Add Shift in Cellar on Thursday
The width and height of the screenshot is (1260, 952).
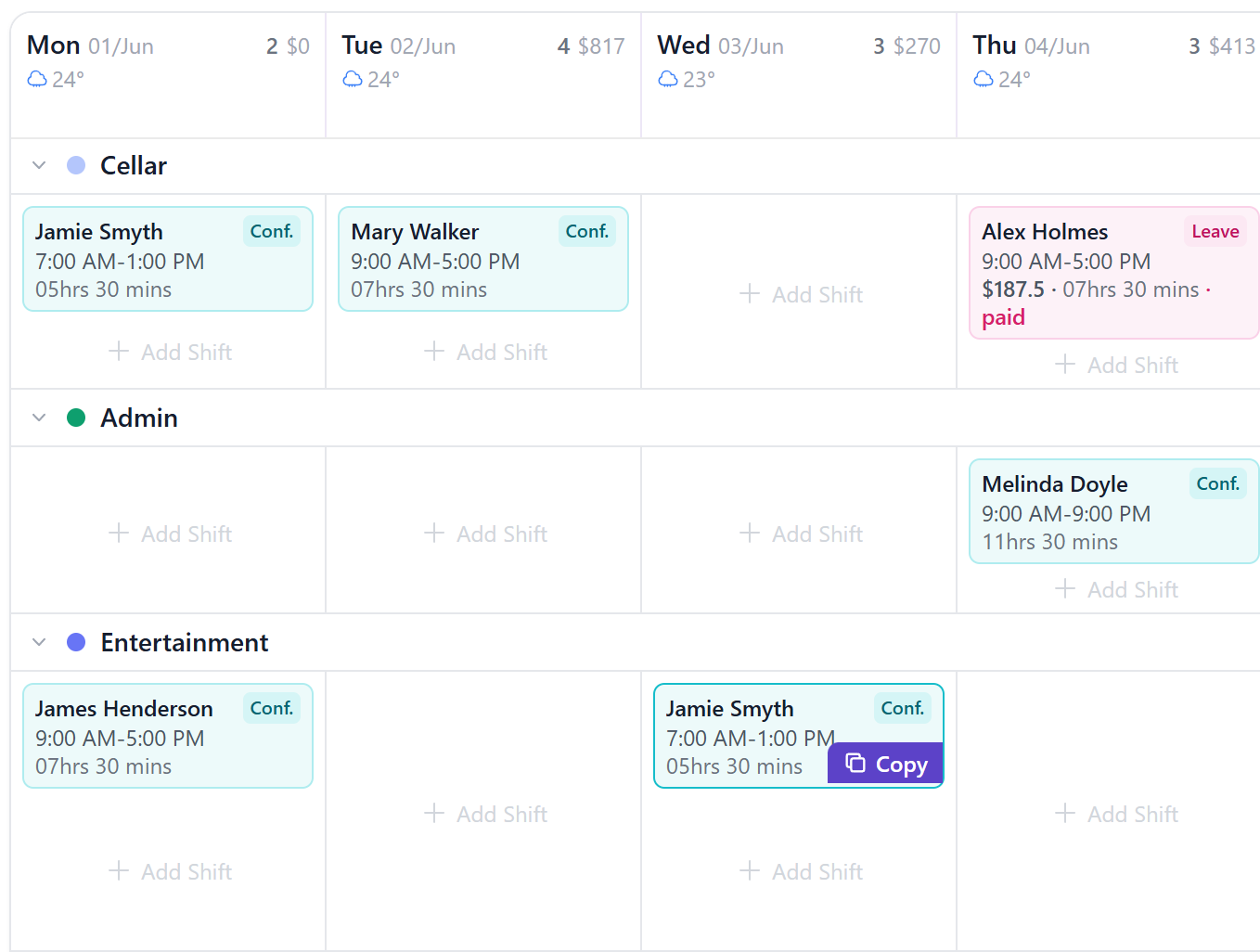tap(1117, 365)
